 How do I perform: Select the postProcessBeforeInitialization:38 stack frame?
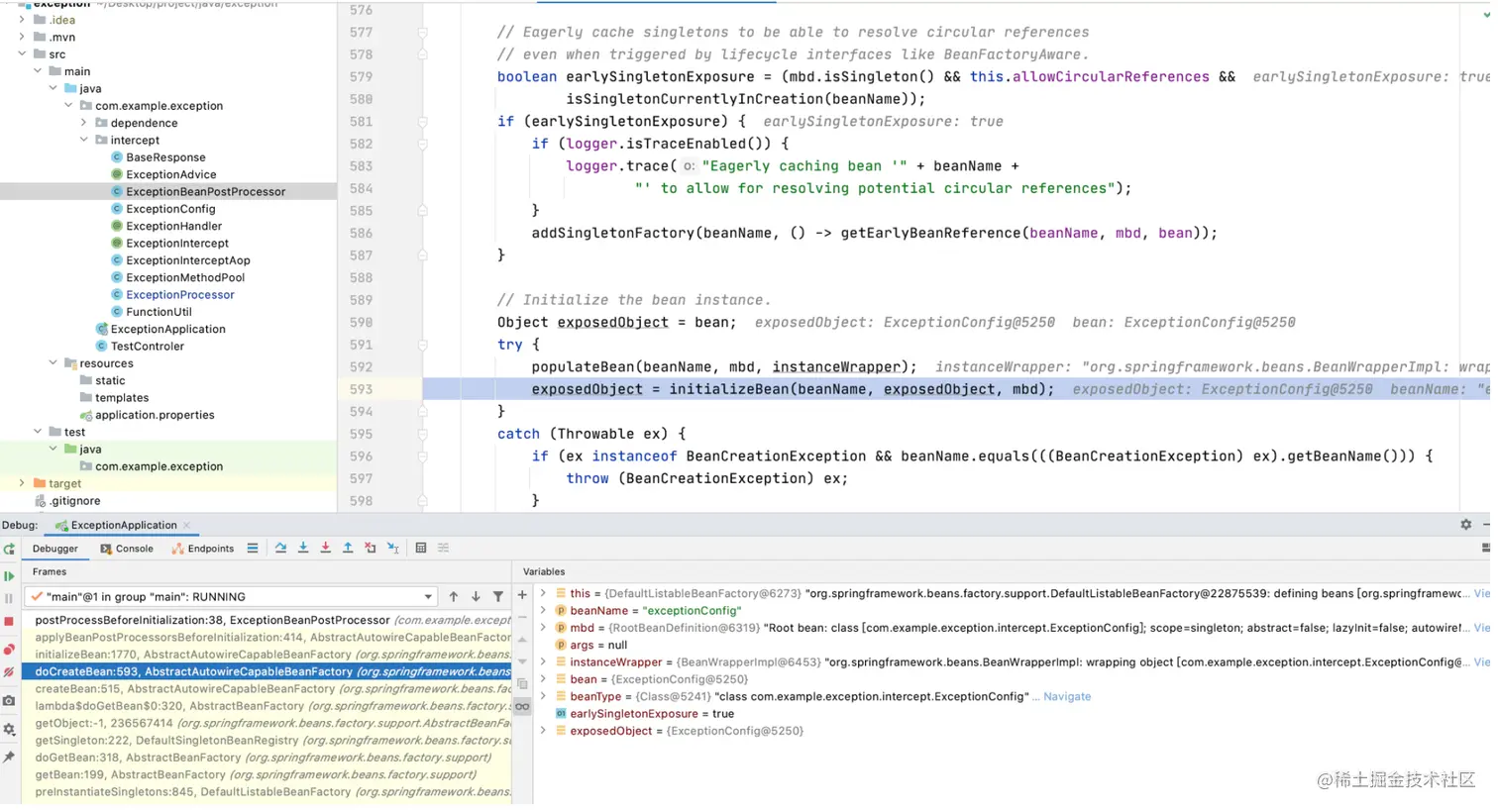(x=267, y=620)
